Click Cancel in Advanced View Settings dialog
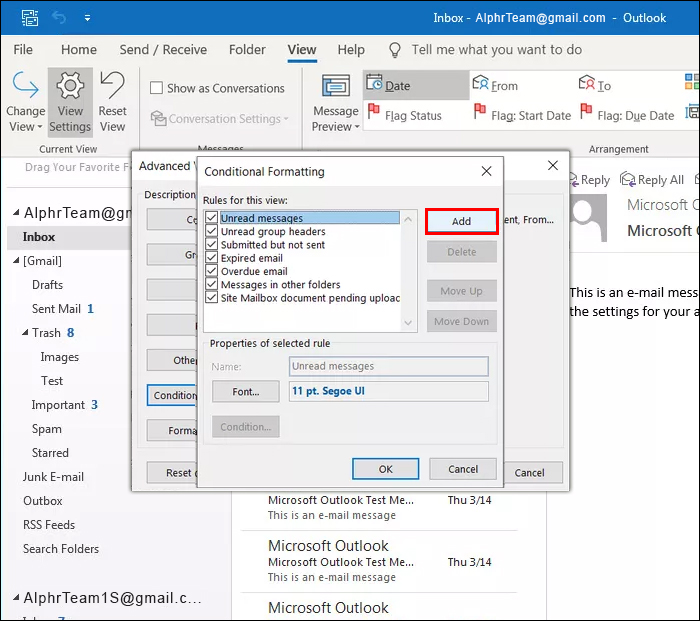The height and width of the screenshot is (621, 700). pos(530,472)
